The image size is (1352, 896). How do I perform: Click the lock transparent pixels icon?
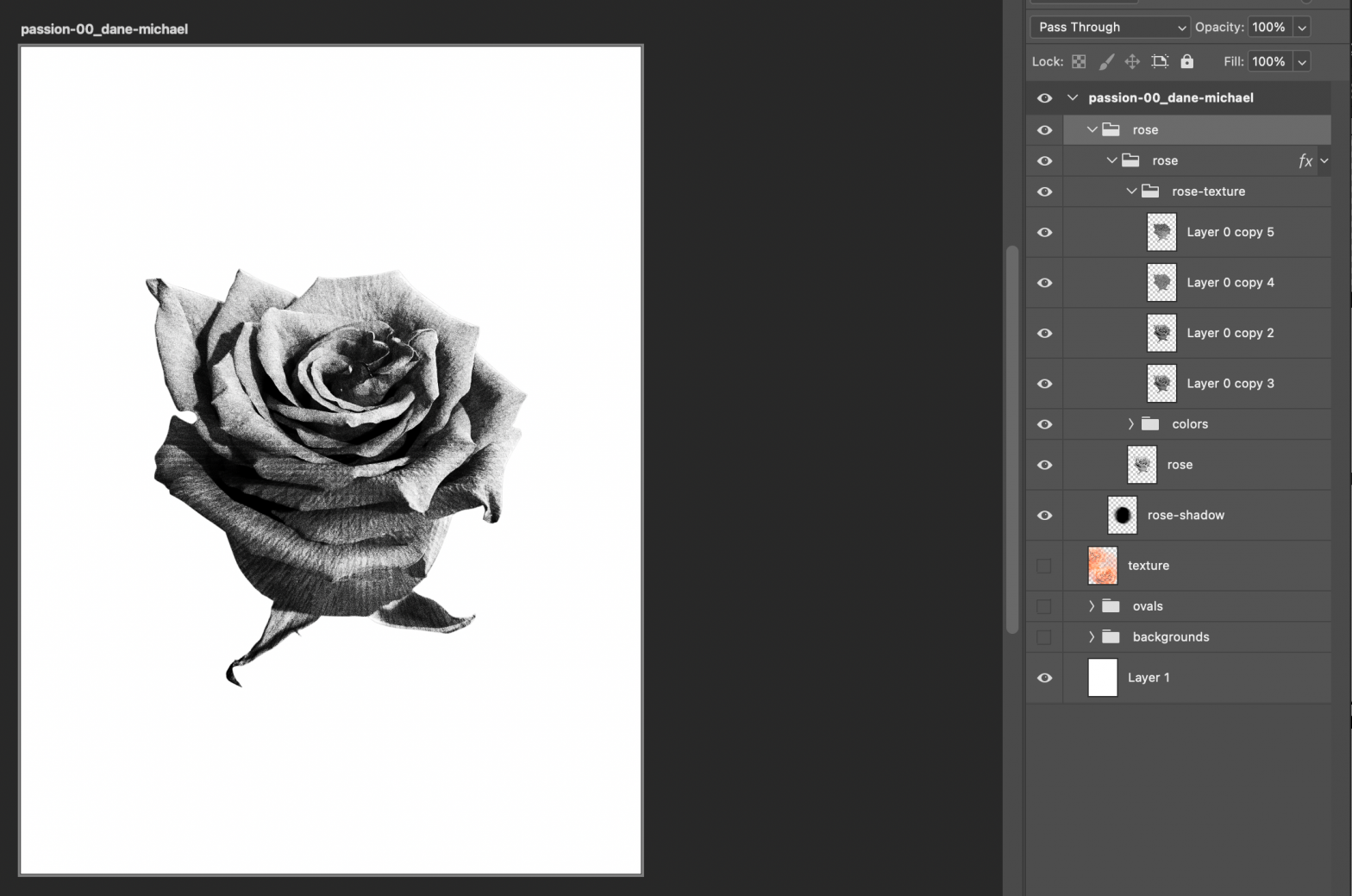[x=1079, y=61]
